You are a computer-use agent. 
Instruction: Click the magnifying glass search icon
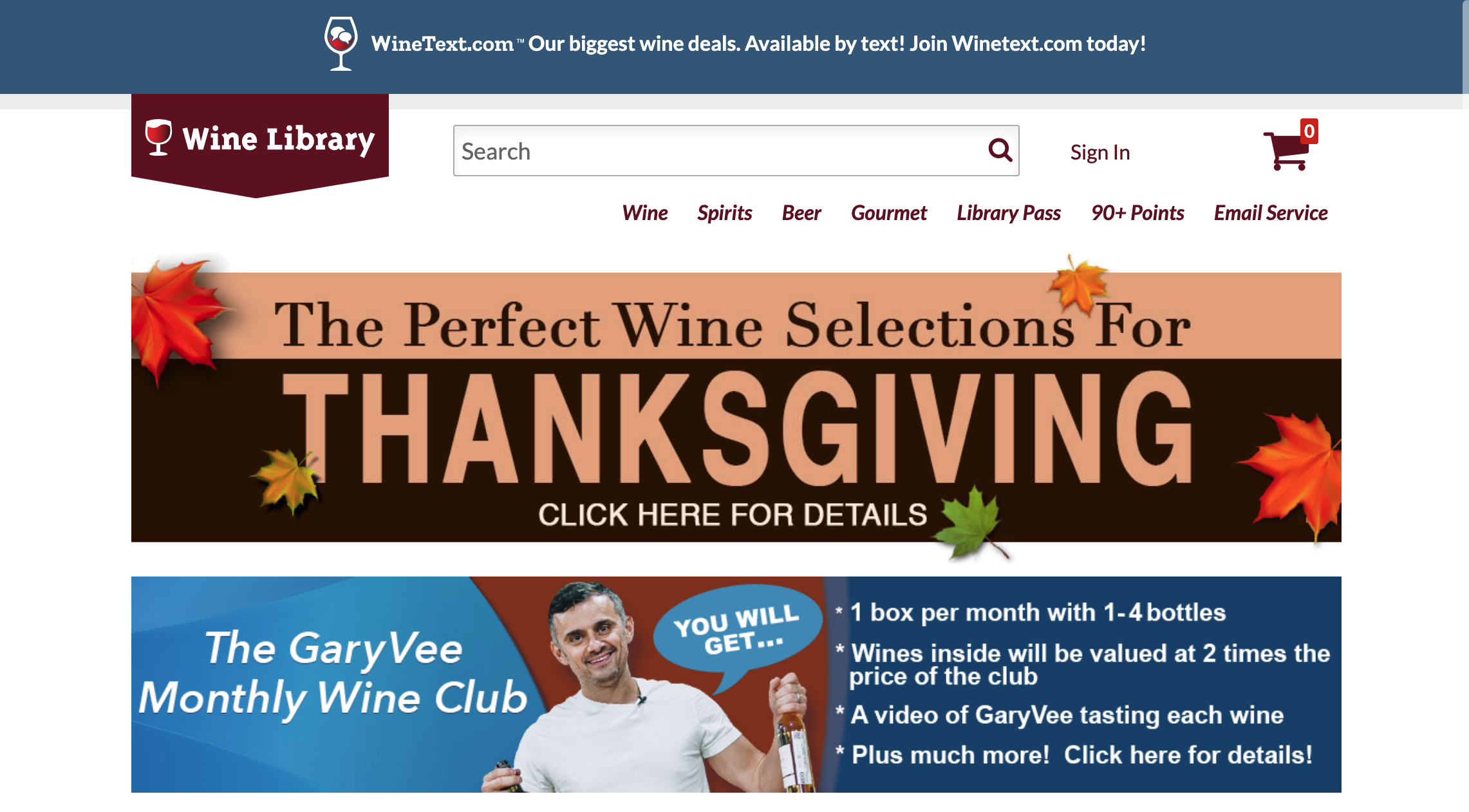(x=1000, y=151)
